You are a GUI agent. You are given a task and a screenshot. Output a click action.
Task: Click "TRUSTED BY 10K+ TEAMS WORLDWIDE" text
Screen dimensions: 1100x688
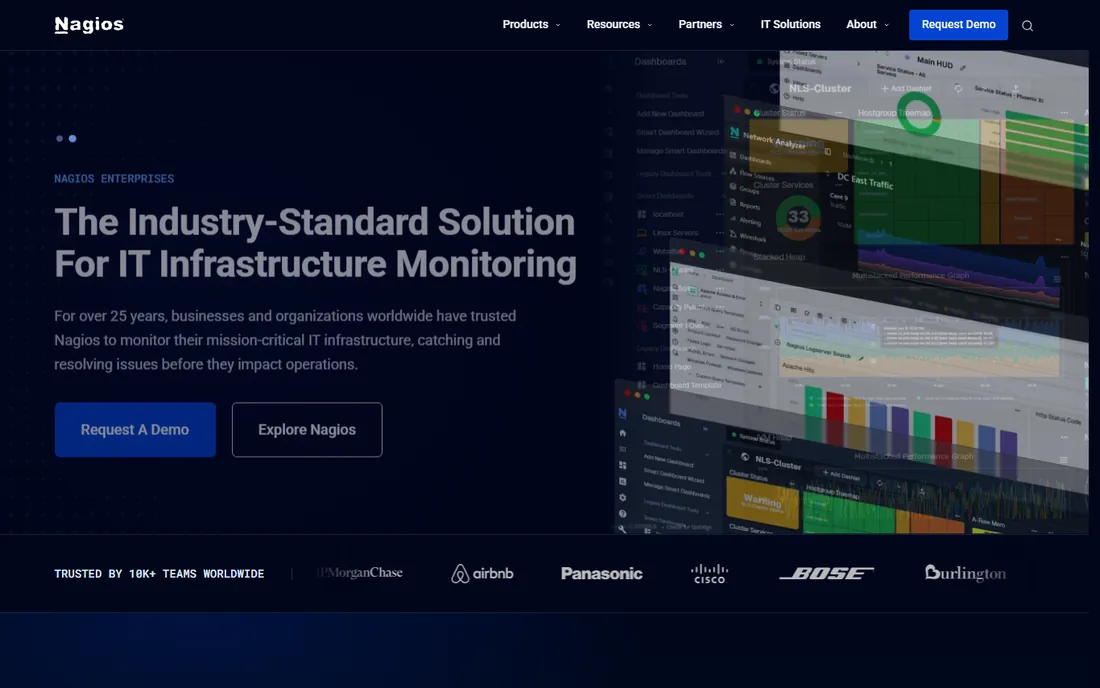click(x=159, y=574)
